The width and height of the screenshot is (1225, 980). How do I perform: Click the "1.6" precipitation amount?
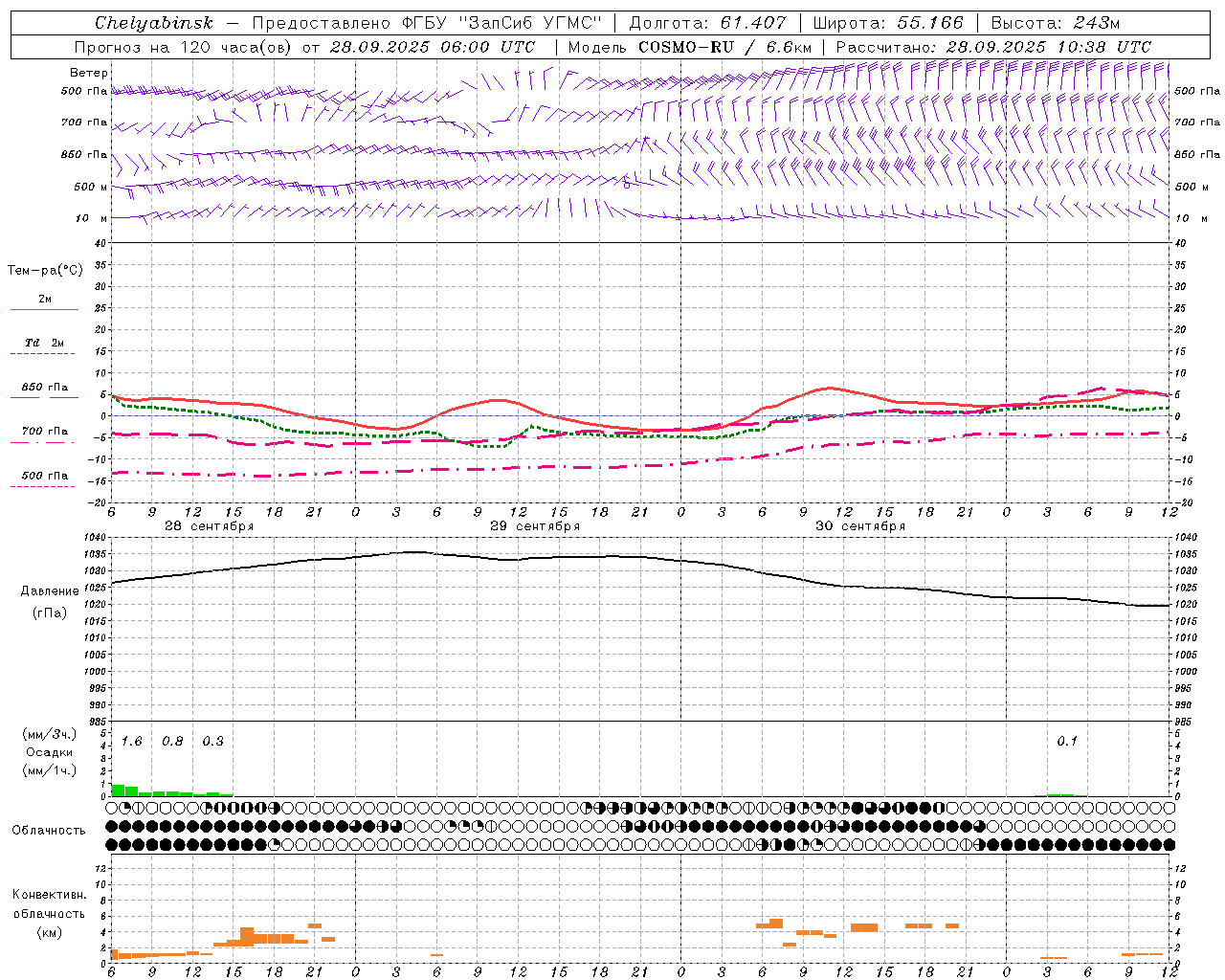pyautogui.click(x=131, y=742)
